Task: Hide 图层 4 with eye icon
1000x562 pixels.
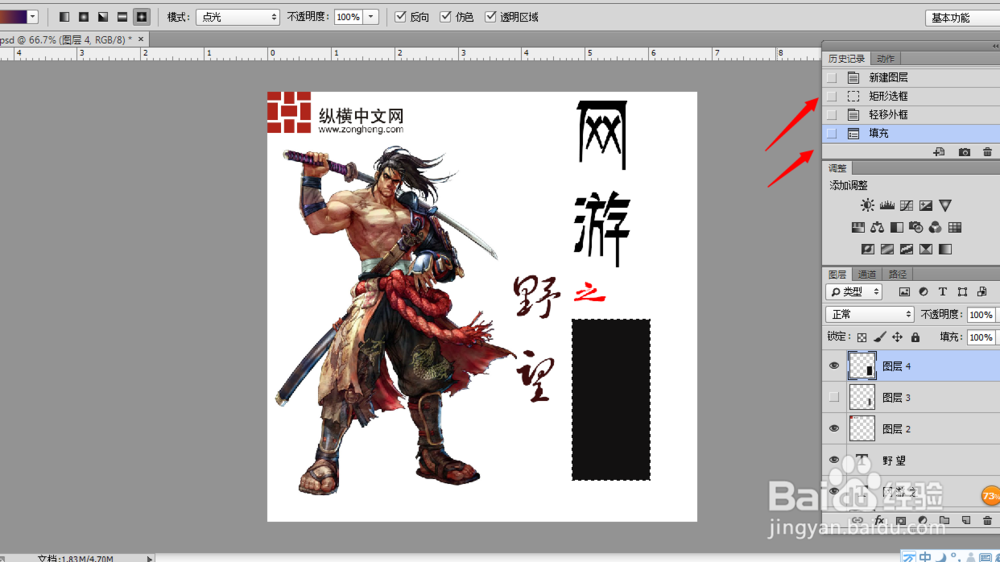Action: click(x=834, y=366)
